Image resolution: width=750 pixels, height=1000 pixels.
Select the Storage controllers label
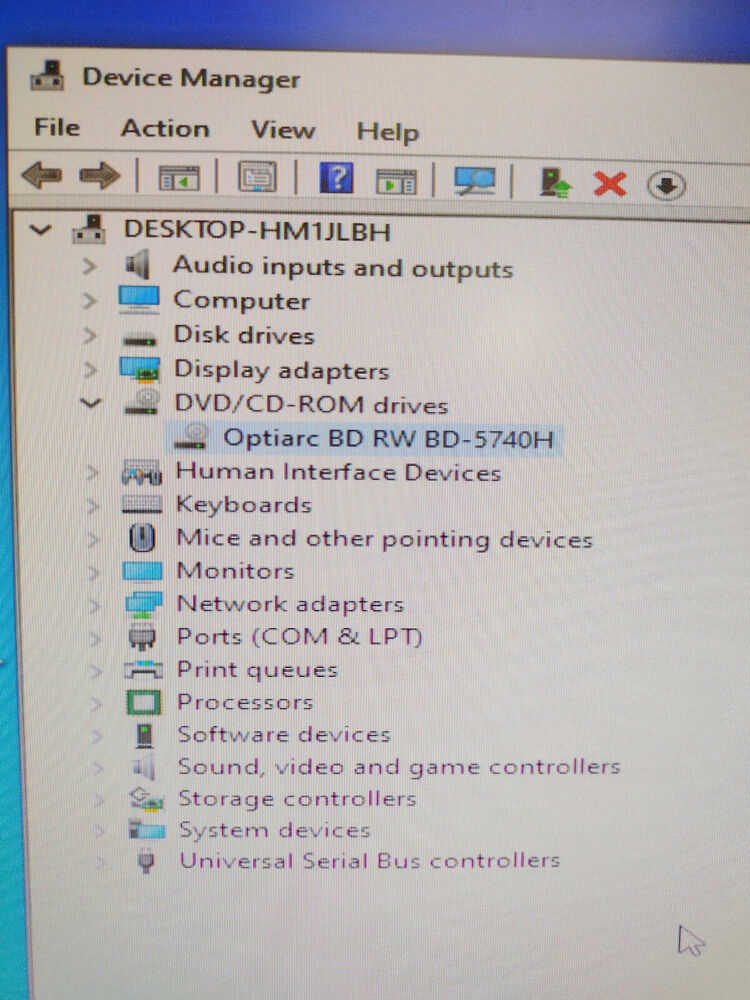297,798
